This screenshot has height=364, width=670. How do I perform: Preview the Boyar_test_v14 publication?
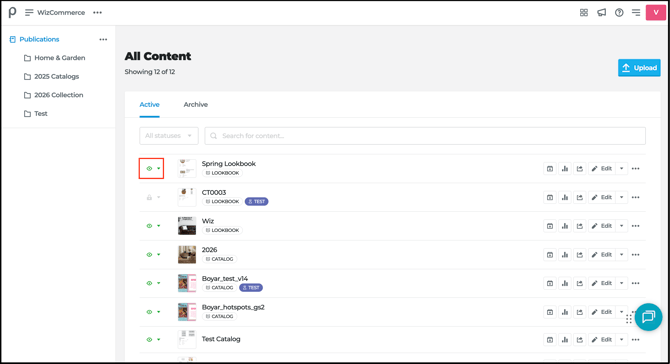pyautogui.click(x=550, y=283)
